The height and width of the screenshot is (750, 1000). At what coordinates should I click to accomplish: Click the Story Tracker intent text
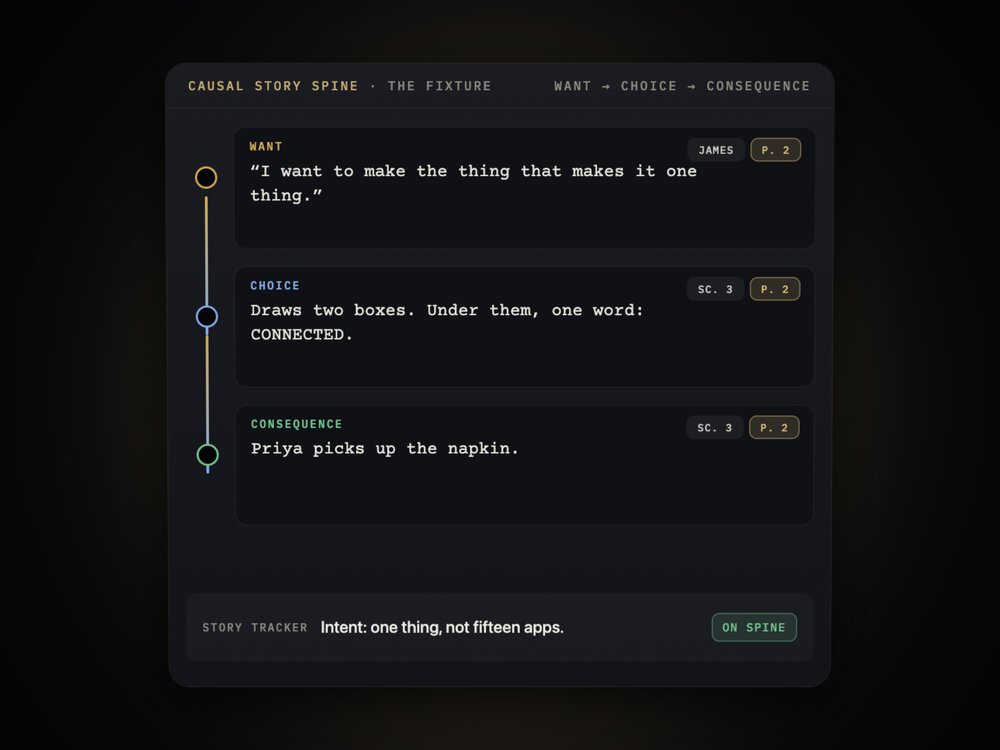442,628
